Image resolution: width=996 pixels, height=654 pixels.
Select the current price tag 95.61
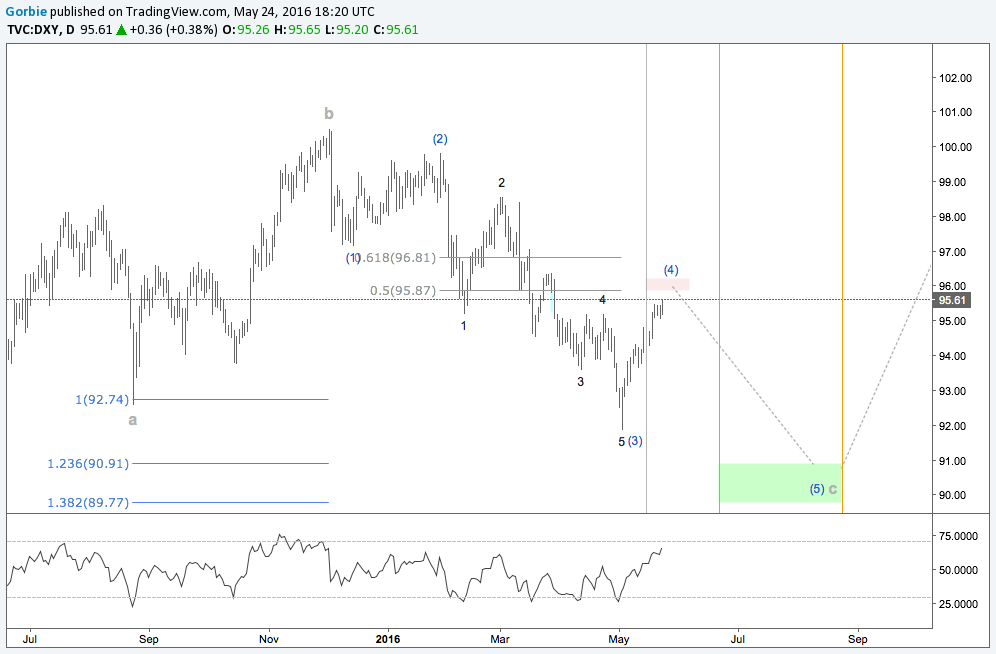[952, 300]
